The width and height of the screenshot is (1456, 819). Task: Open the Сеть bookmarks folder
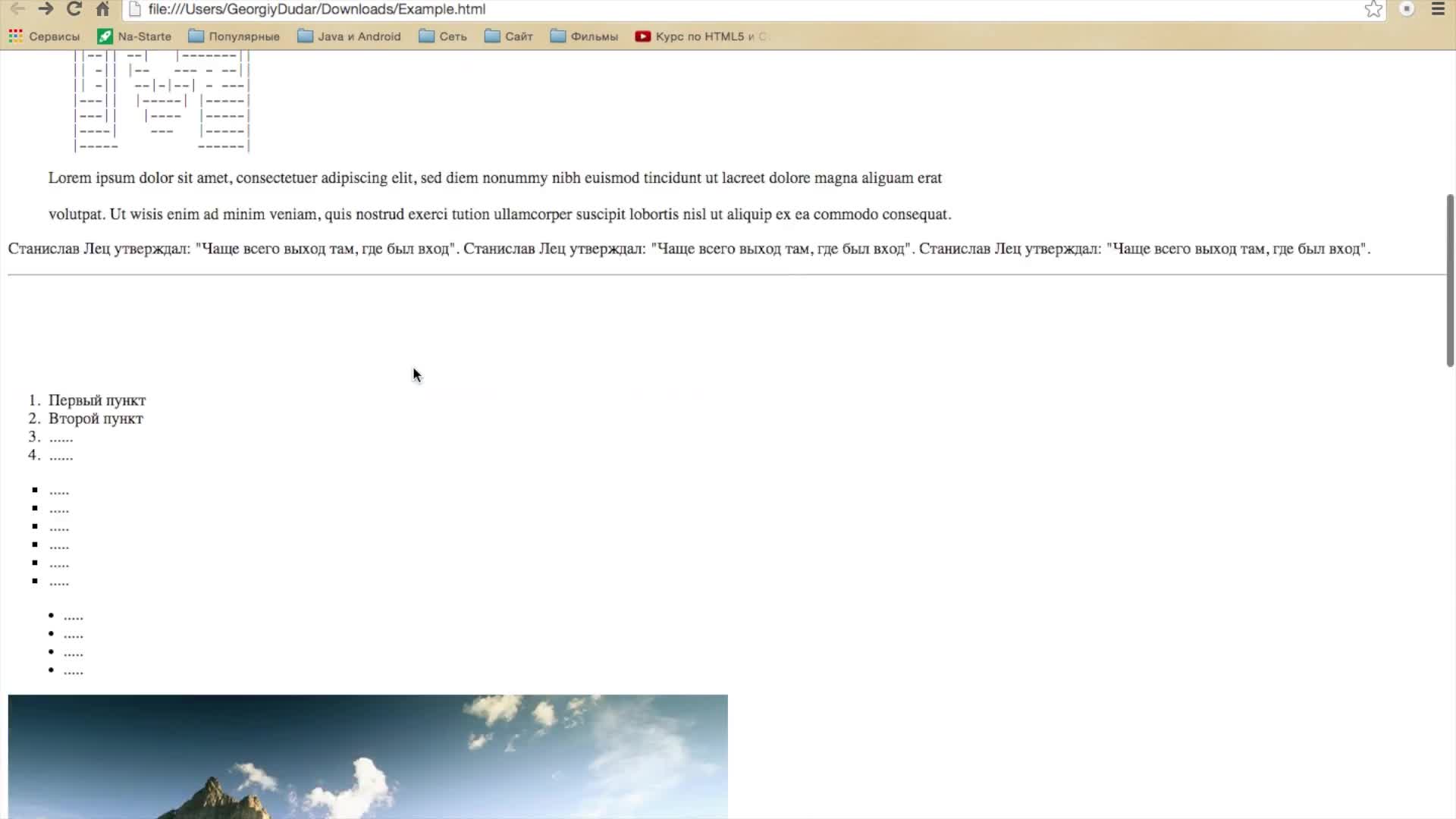coord(443,36)
